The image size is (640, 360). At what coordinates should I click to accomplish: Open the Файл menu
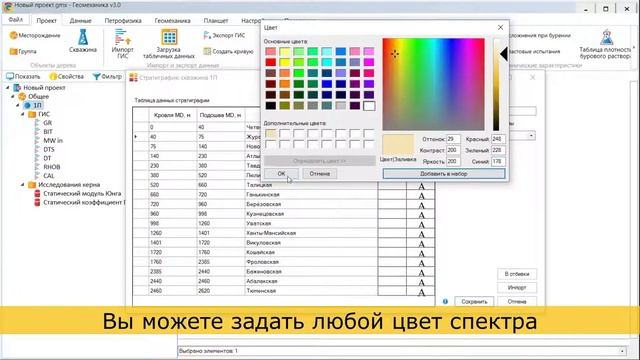[x=16, y=20]
